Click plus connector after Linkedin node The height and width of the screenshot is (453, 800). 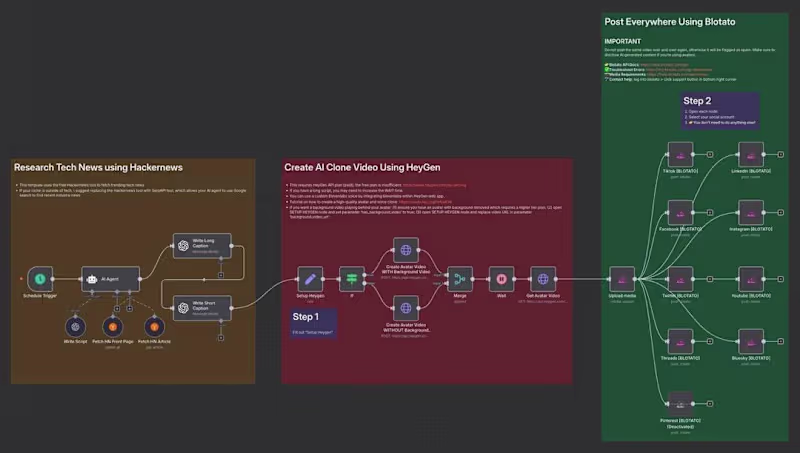tap(781, 154)
